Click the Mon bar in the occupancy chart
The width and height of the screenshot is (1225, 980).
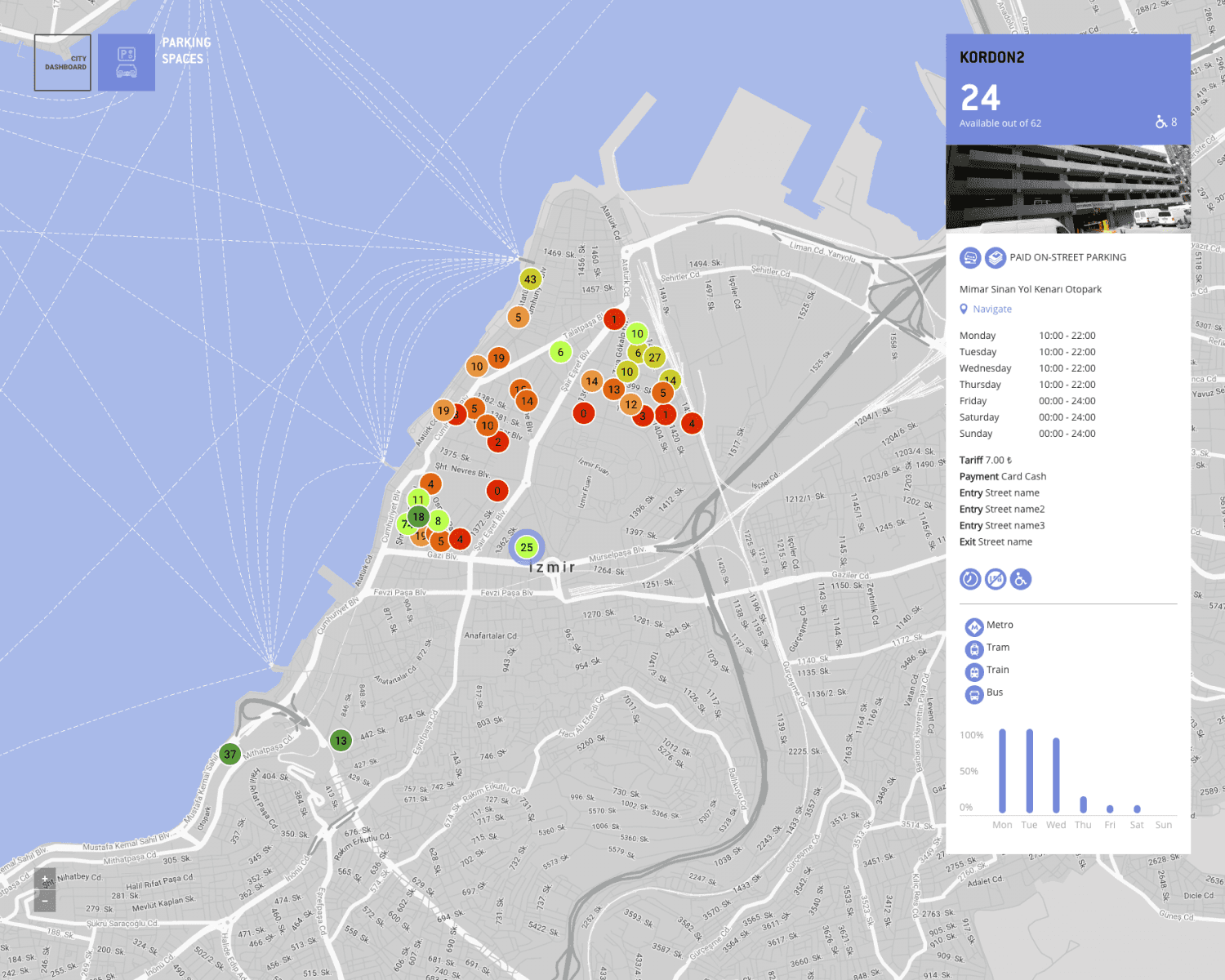(x=1003, y=771)
